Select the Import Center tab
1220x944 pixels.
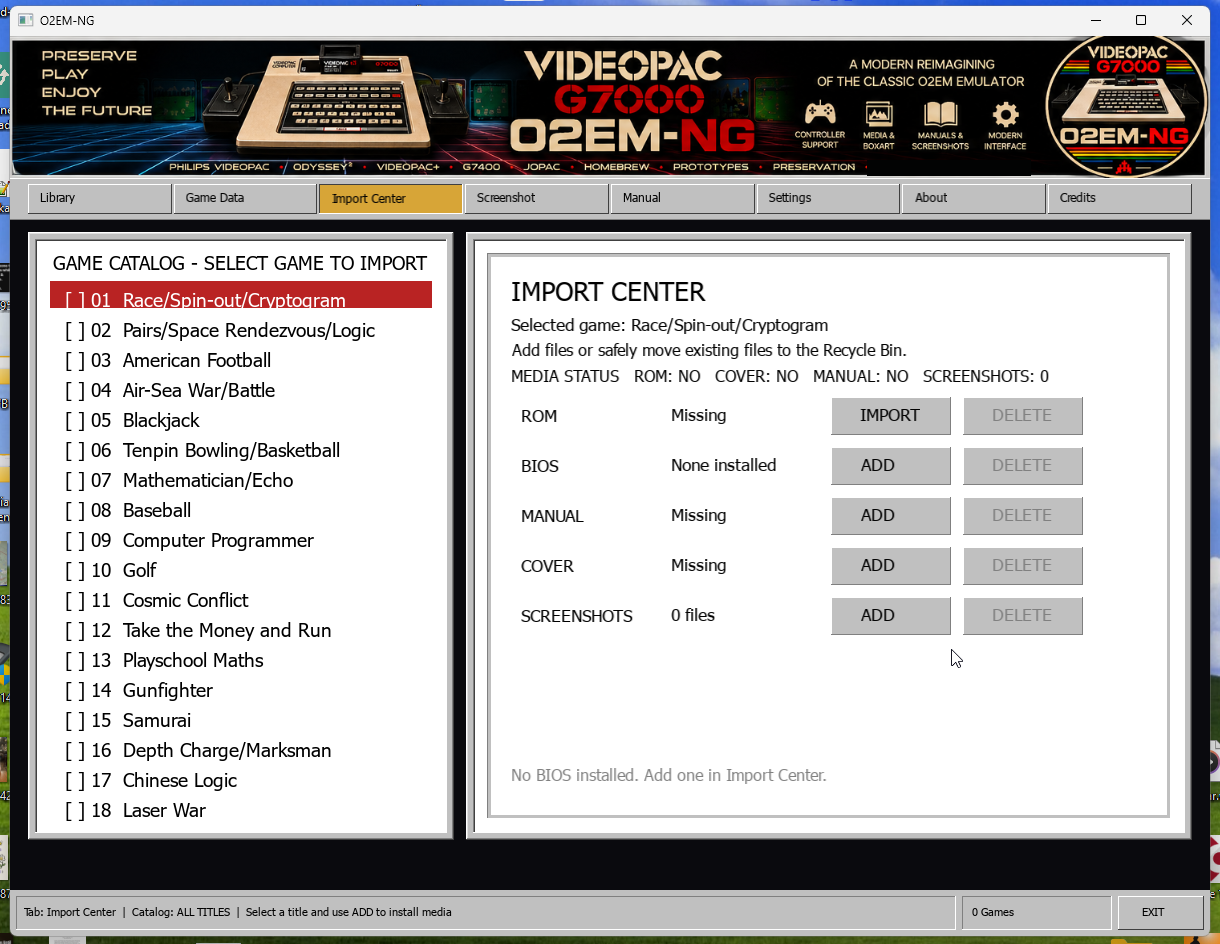(391, 198)
